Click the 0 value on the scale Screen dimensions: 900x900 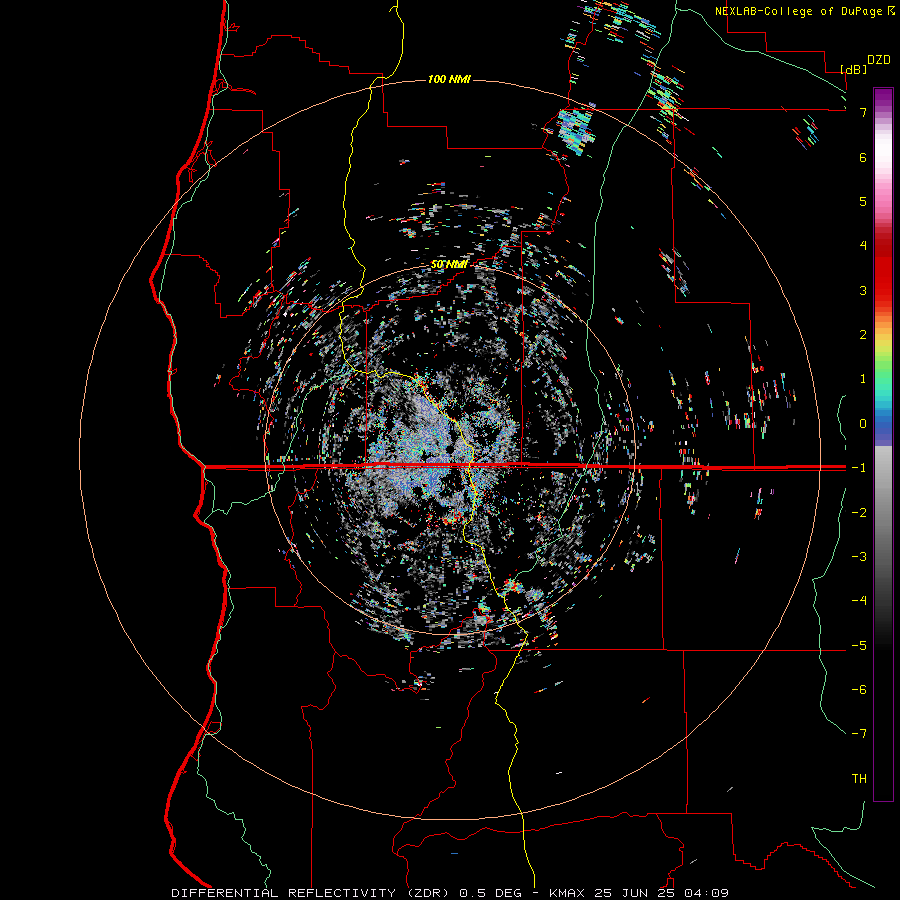point(863,424)
